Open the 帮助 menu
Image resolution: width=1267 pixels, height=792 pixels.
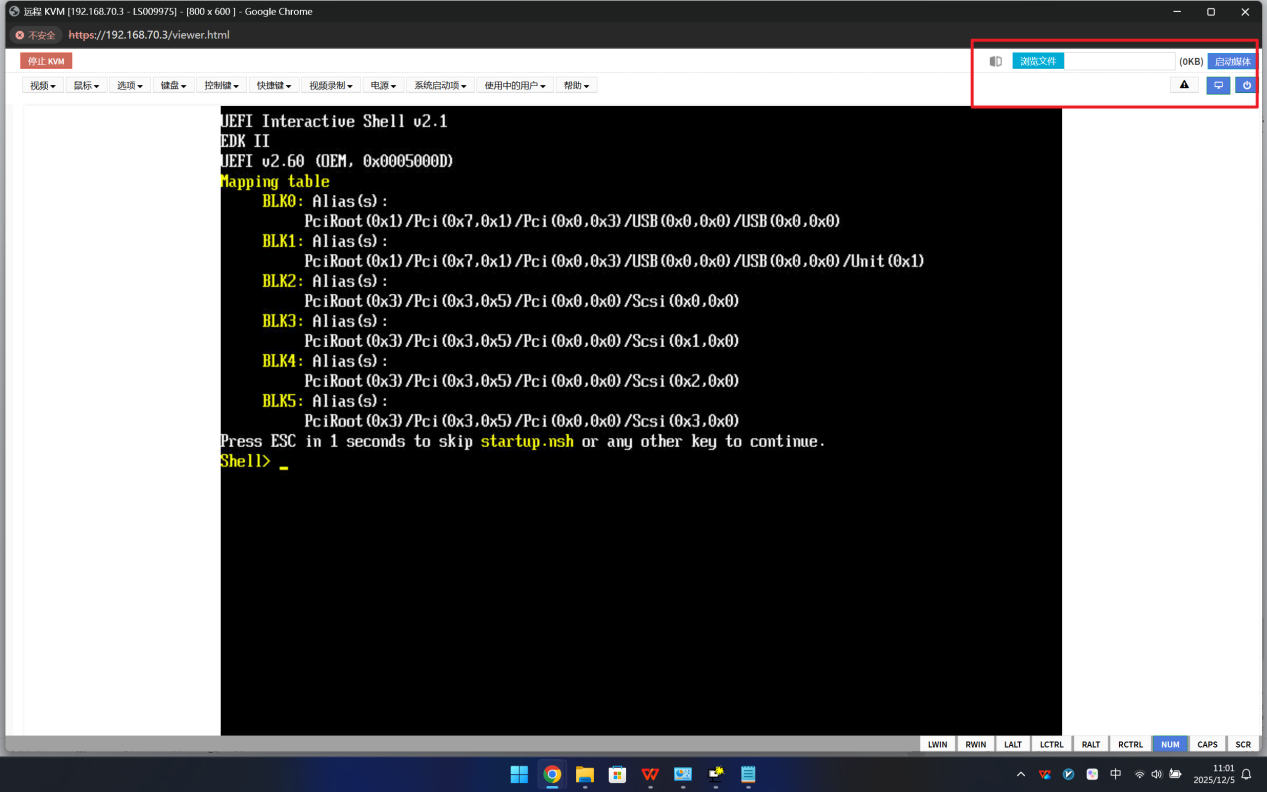tap(576, 86)
